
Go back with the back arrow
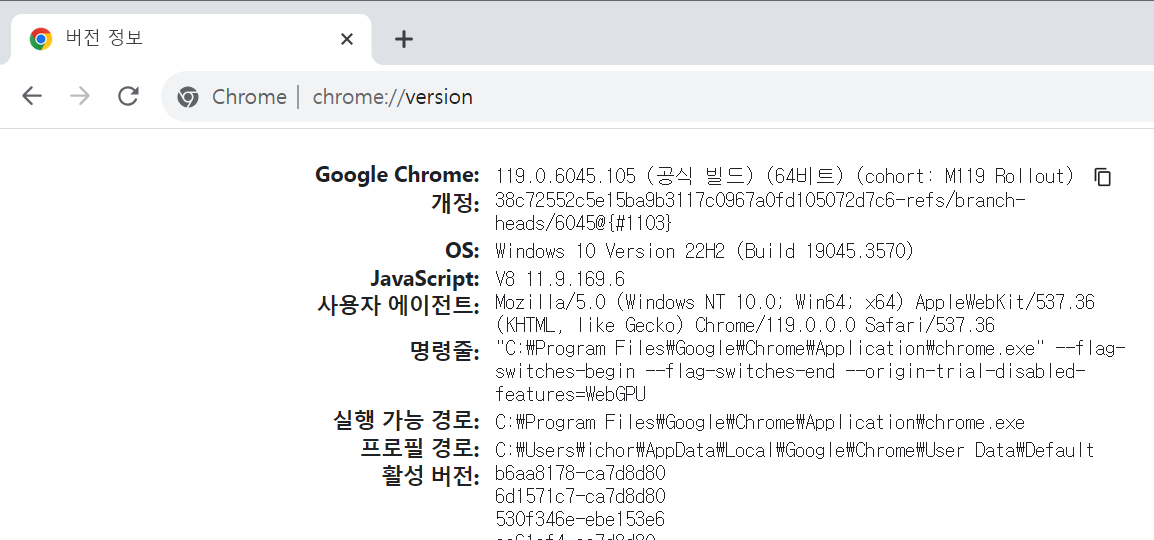tap(32, 96)
